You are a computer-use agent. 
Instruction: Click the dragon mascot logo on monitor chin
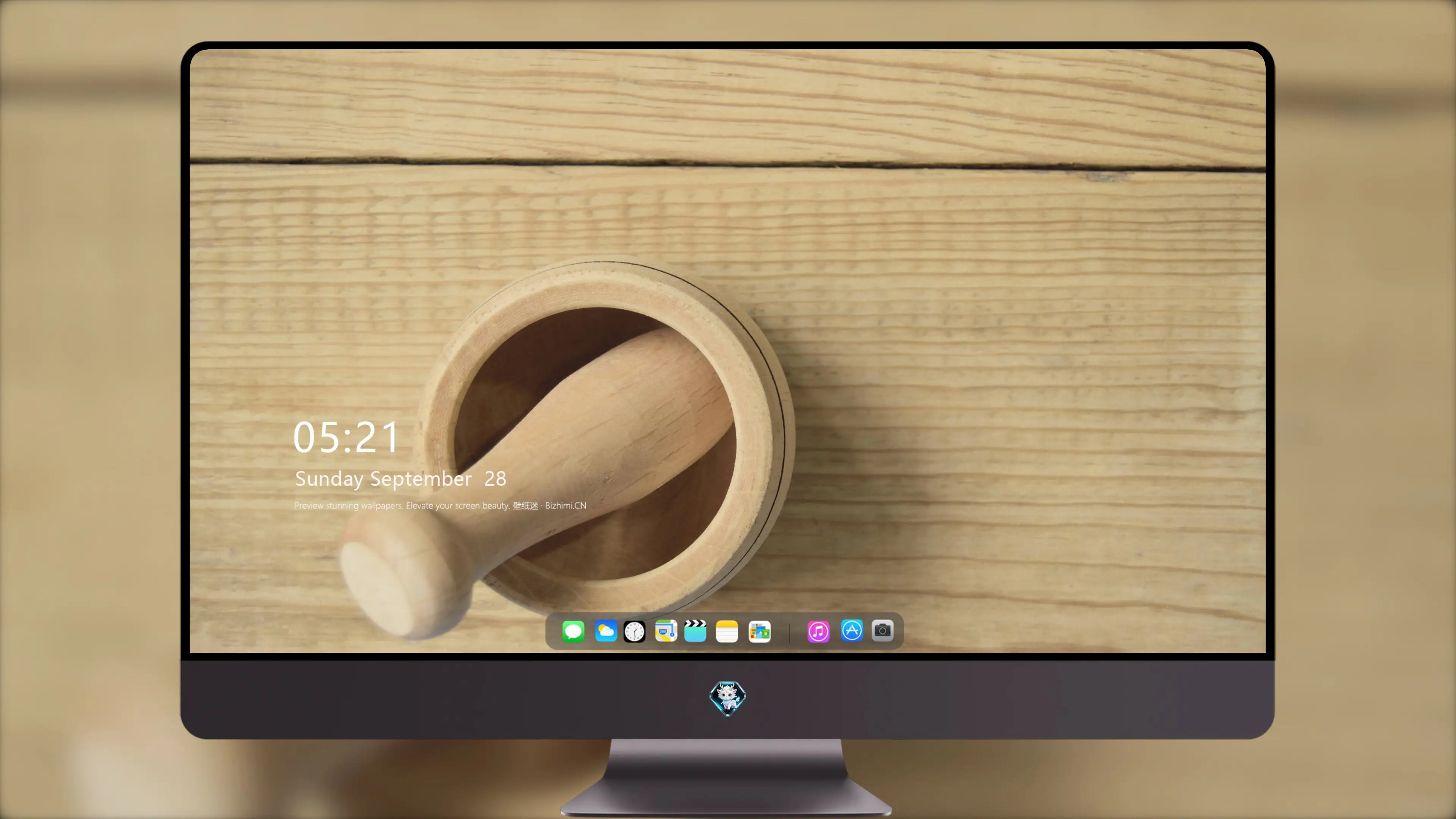coord(728,698)
